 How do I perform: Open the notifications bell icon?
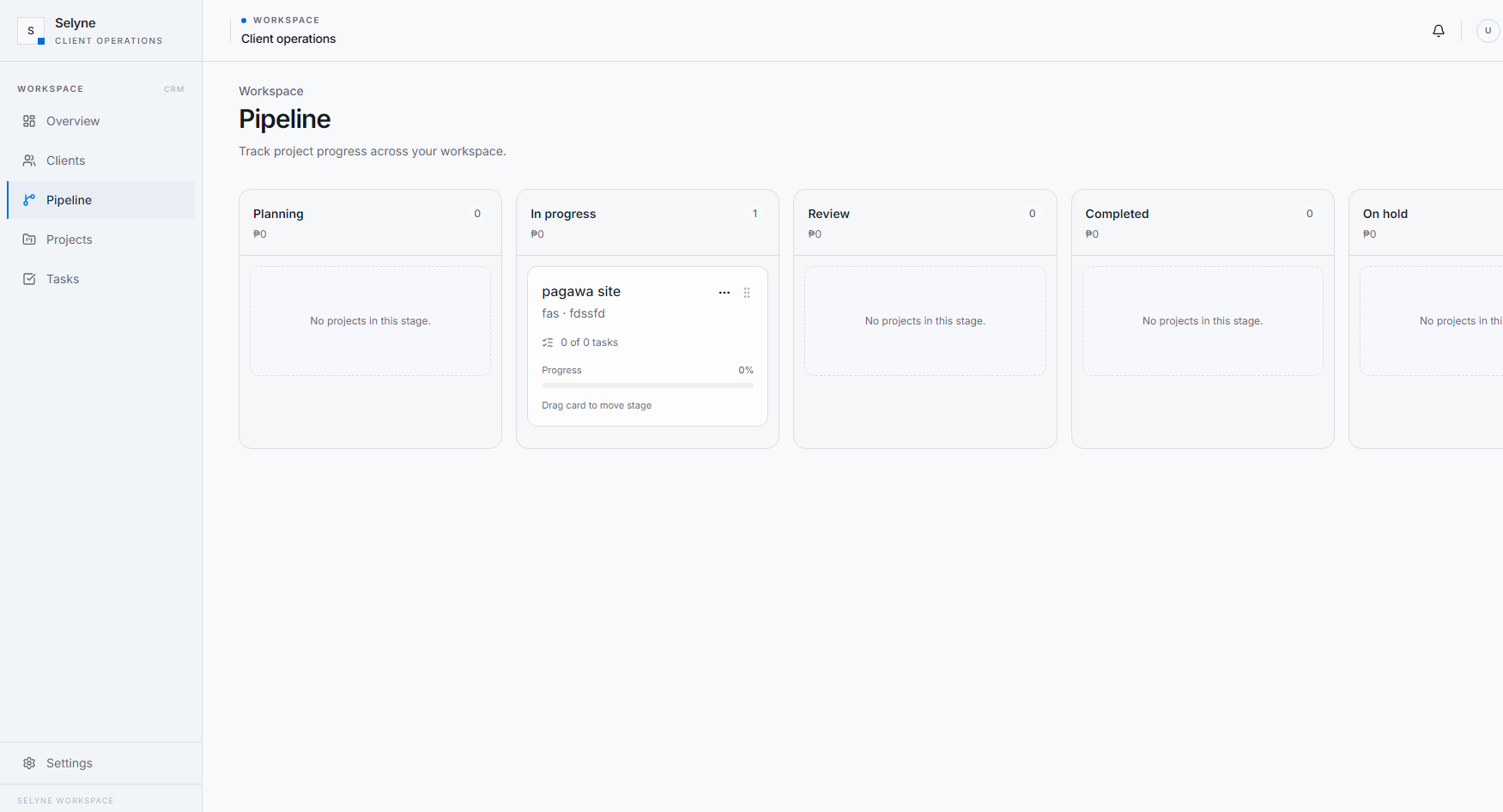[1439, 31]
